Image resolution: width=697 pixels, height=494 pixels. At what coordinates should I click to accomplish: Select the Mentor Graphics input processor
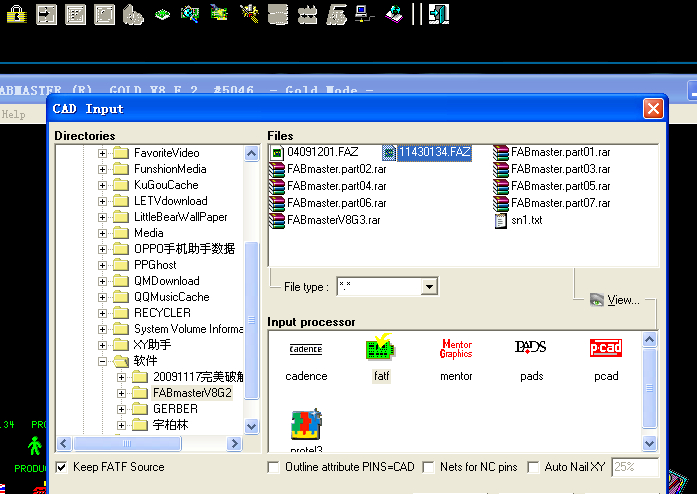pyautogui.click(x=456, y=360)
